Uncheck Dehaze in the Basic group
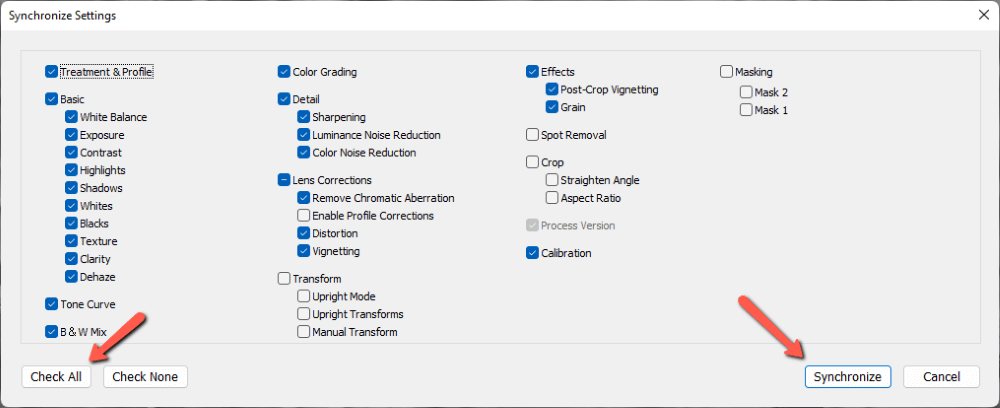The width and height of the screenshot is (1000, 408). (x=71, y=277)
